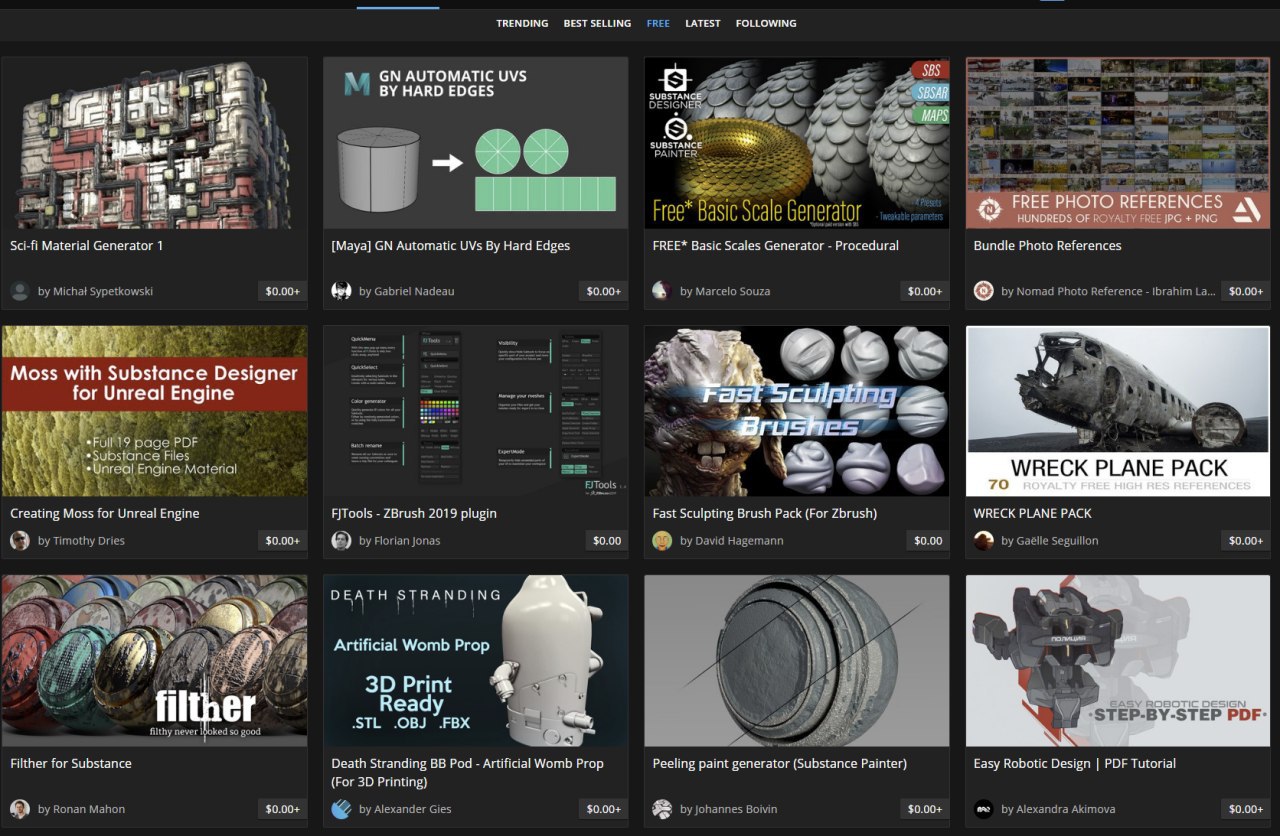Open Fast Sculpting Brushes thumbnail image
Viewport: 1280px width, 836px height.
coord(797,411)
